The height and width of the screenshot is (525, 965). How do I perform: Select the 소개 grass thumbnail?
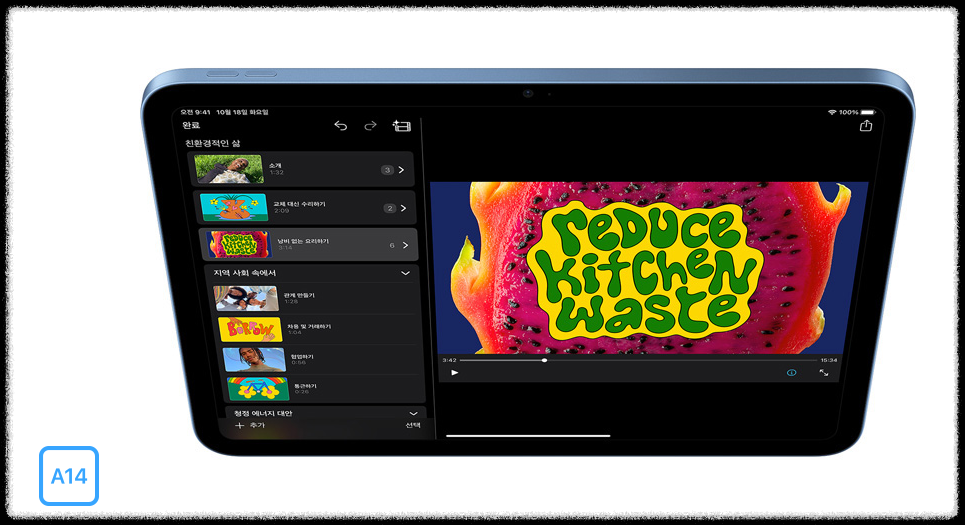(x=229, y=169)
